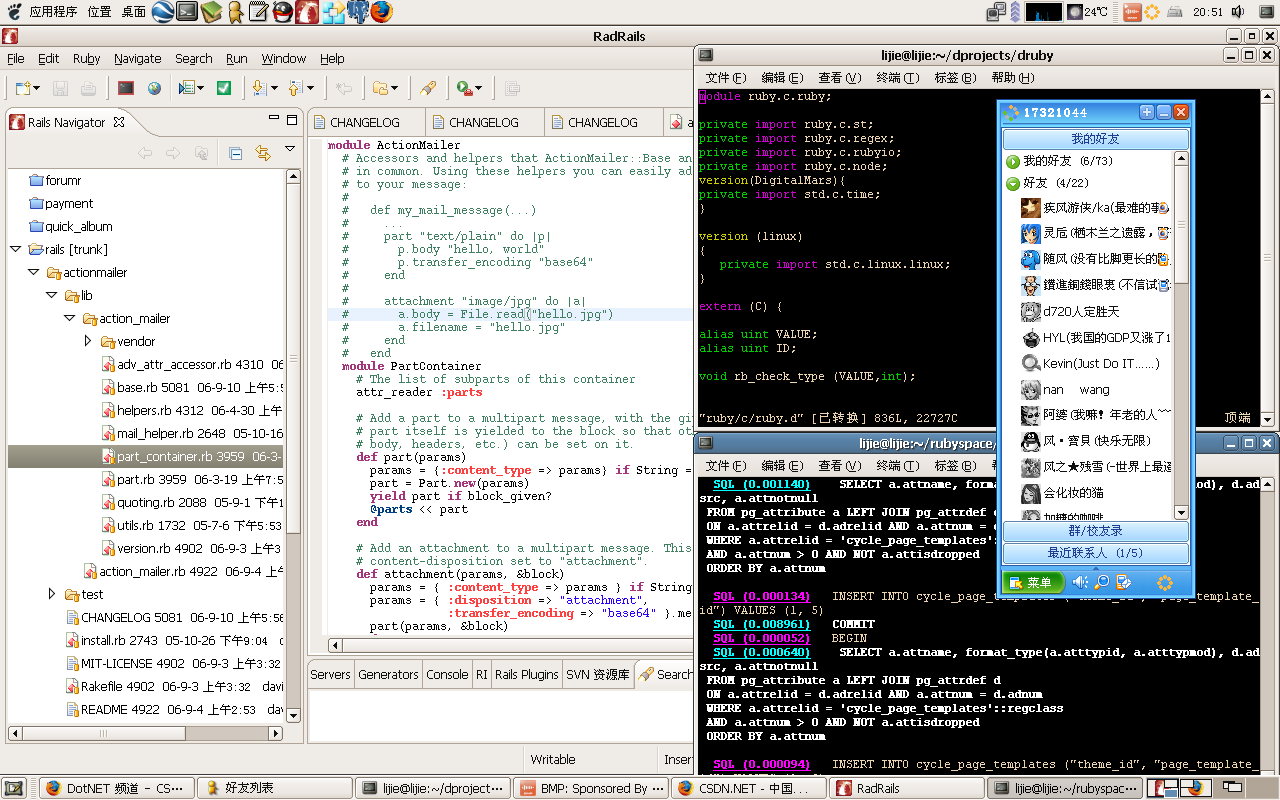Open the 帮助(H) menu in druby terminal

point(1012,78)
